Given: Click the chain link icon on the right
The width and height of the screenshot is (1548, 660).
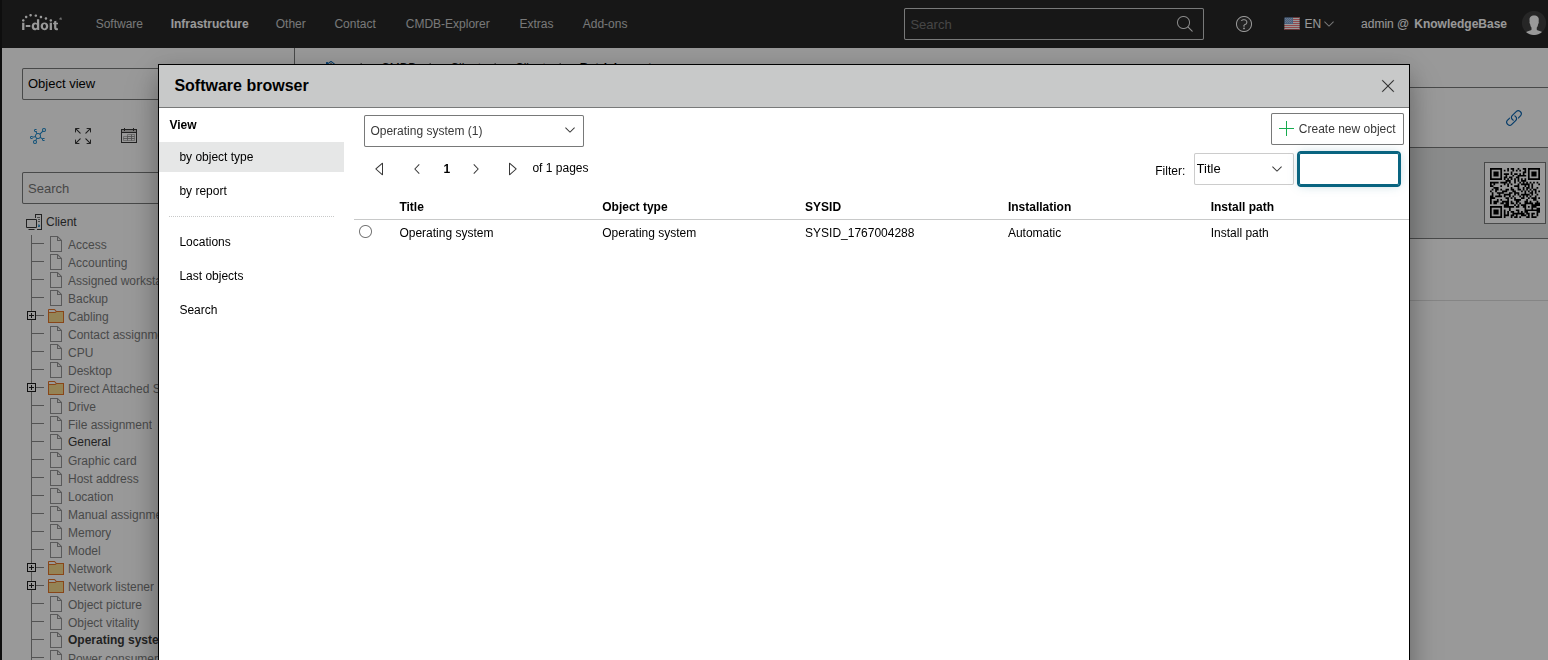Looking at the screenshot, I should (x=1514, y=118).
